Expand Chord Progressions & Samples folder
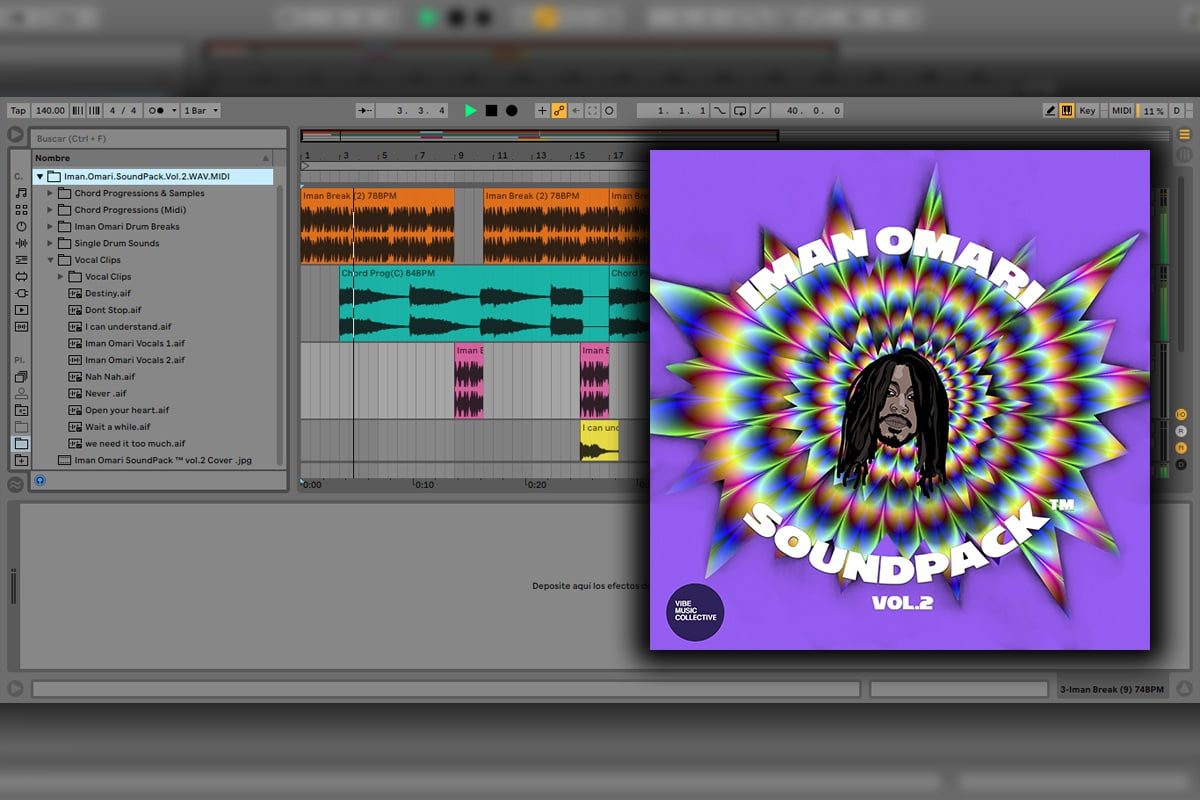 (x=51, y=193)
